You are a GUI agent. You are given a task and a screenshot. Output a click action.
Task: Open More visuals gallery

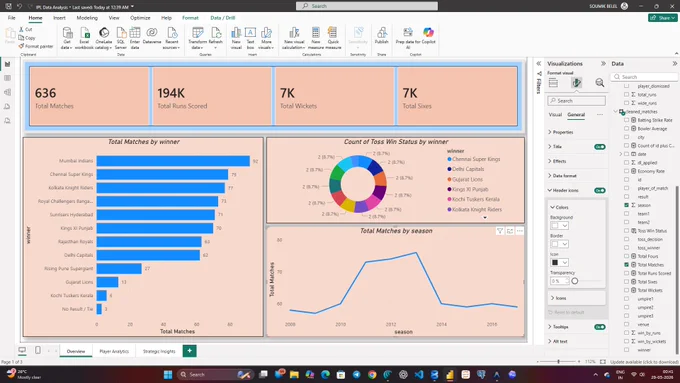[x=266, y=38]
